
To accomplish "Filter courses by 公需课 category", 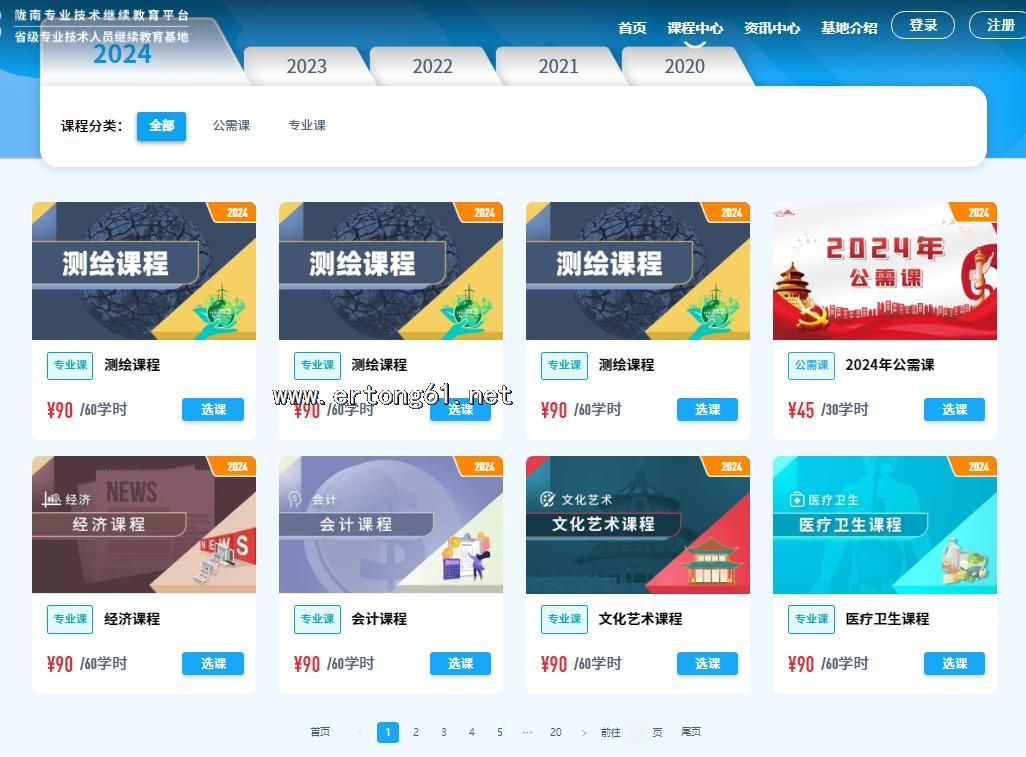I will click(231, 126).
